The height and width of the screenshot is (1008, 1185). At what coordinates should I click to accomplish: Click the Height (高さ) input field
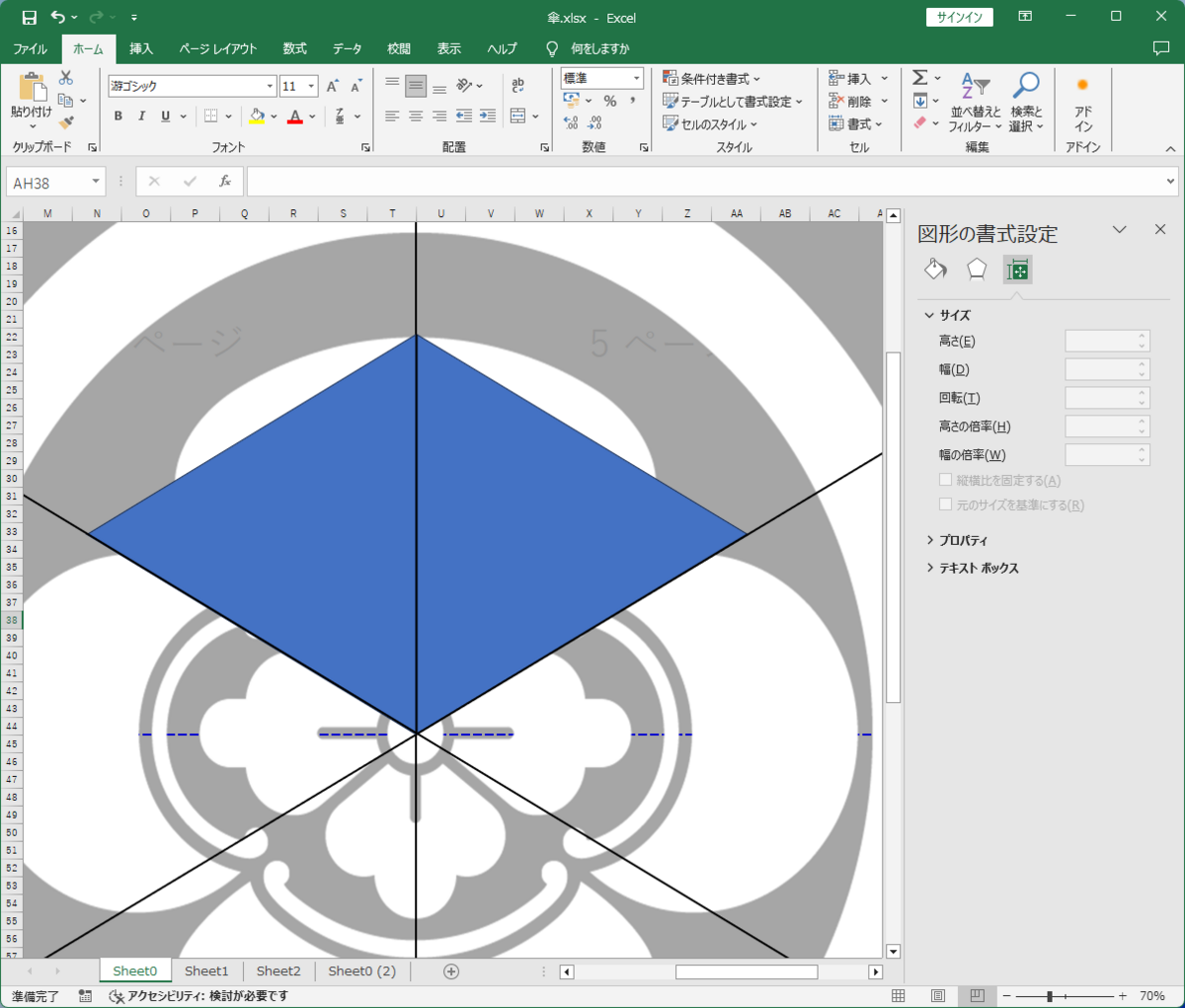click(1107, 341)
